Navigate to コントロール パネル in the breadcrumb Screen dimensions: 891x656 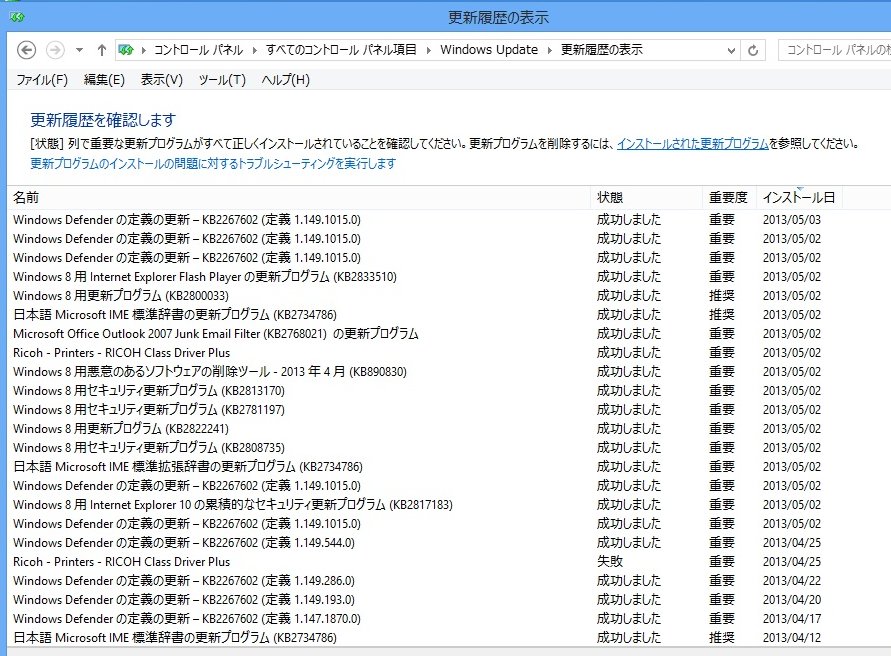[198, 50]
